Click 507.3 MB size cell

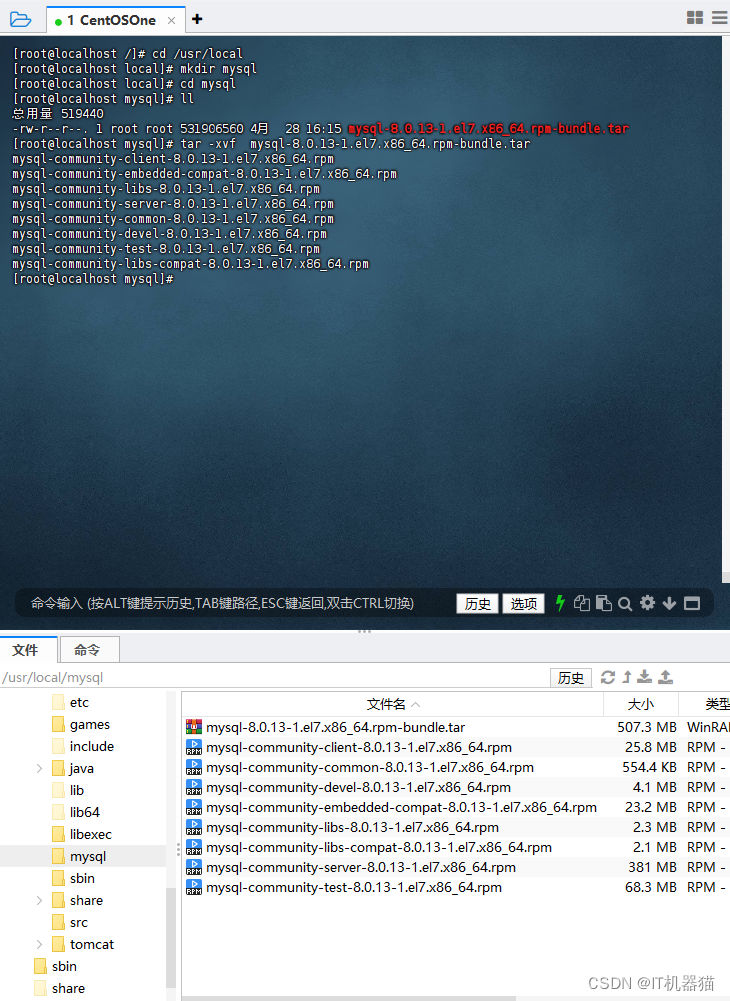coord(647,727)
